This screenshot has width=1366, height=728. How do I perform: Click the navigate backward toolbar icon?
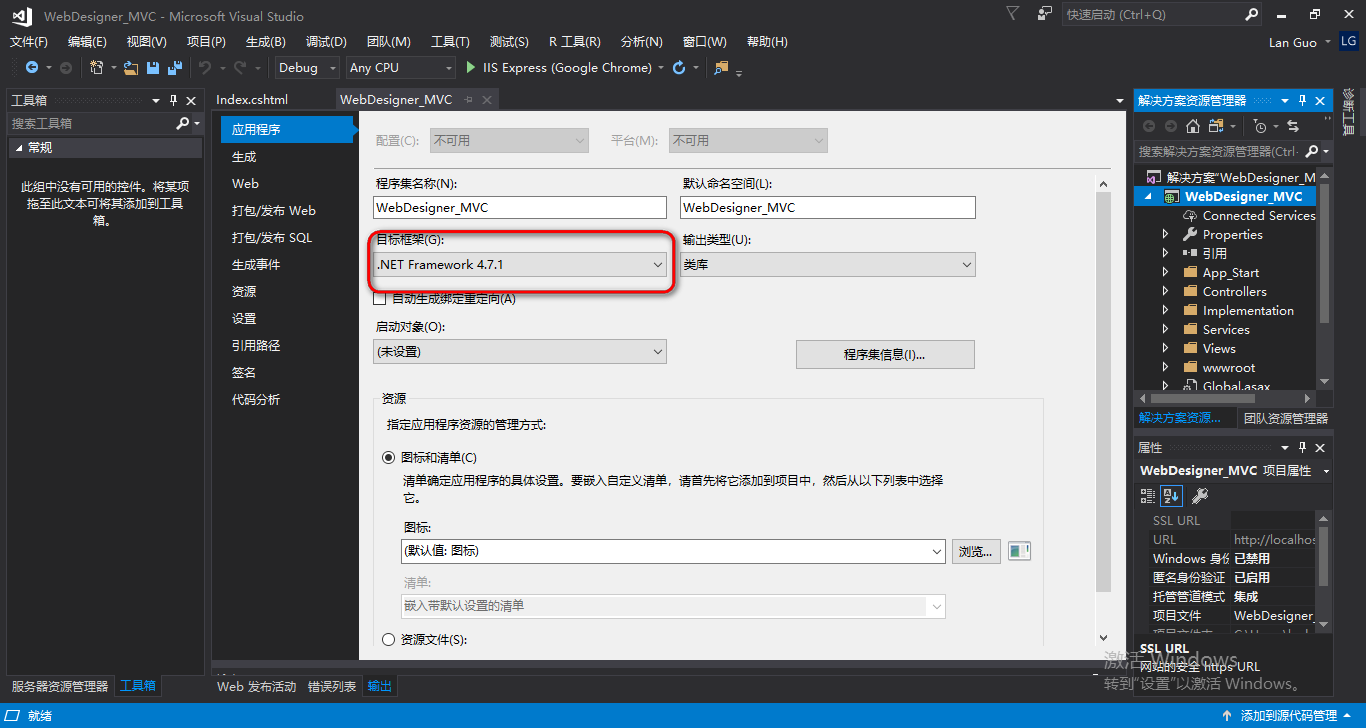(x=32, y=68)
